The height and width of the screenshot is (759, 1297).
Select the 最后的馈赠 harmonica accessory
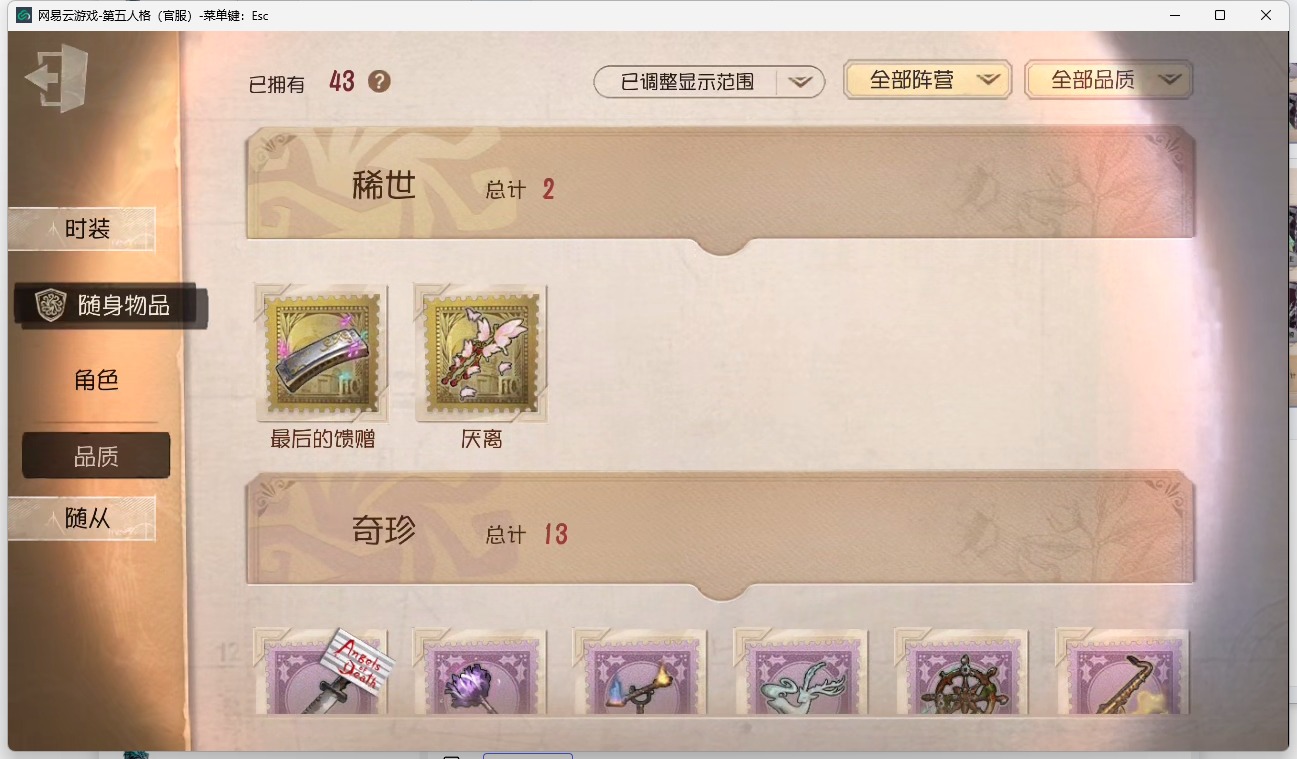pos(322,352)
